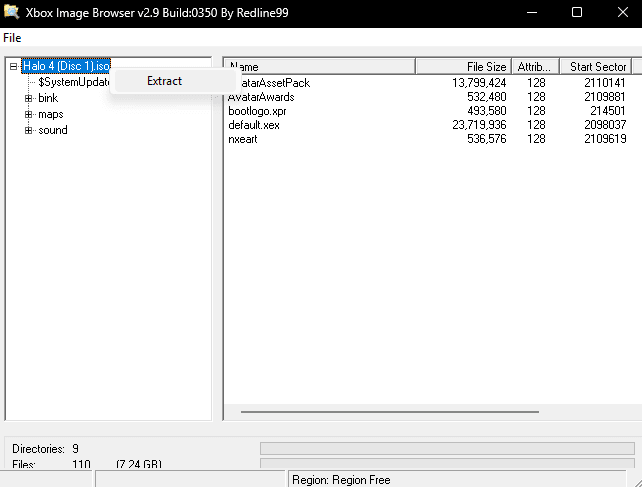Select the sound folder label
Image resolution: width=642 pixels, height=487 pixels.
coord(53,130)
